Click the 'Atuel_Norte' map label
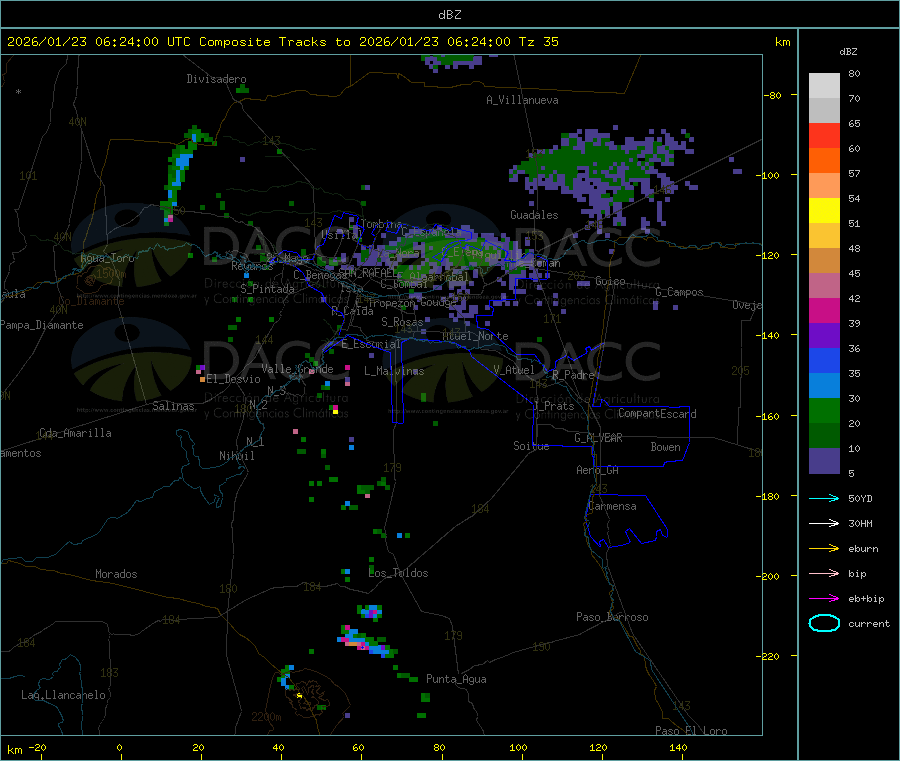Image resolution: width=900 pixels, height=761 pixels. click(x=475, y=336)
